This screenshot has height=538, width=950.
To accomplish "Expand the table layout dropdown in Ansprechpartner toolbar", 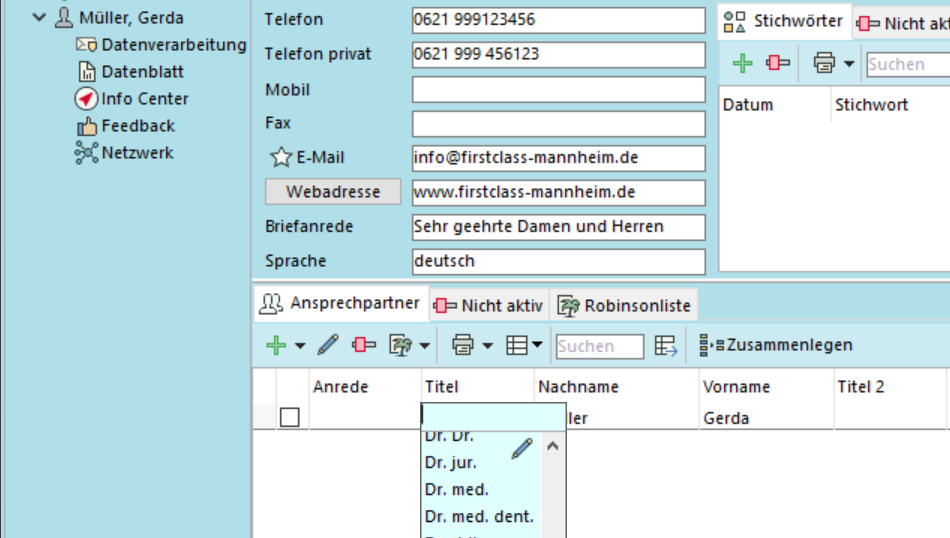I will [x=537, y=346].
